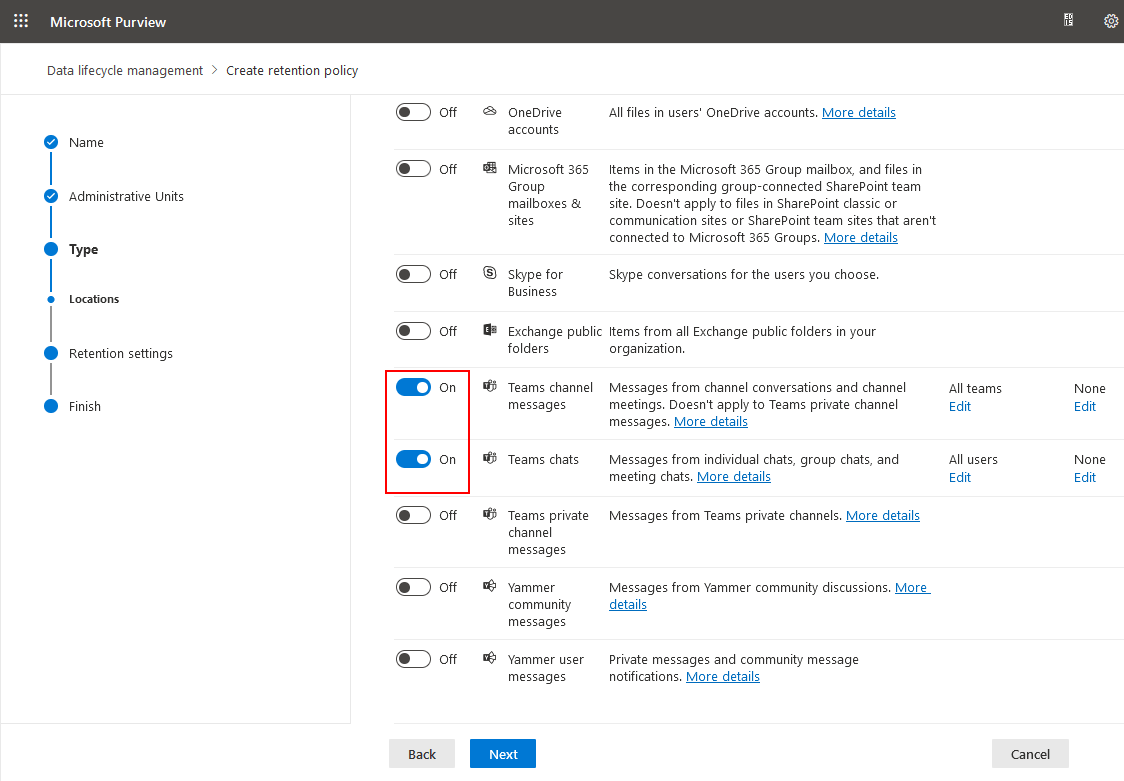Jump to the Retention settings step
Screen dimensions: 1124x781
pos(120,353)
